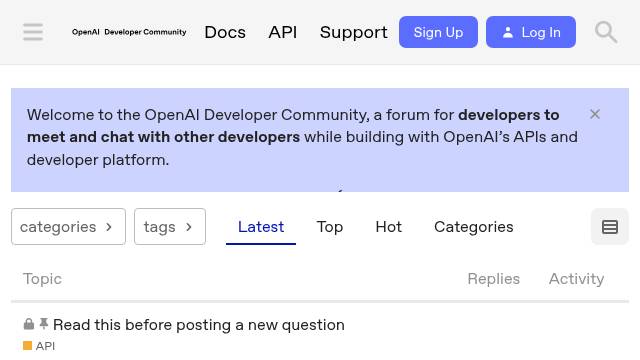This screenshot has width=640, height=360.
Task: Open the hamburger sidebar menu
Action: 33,32
